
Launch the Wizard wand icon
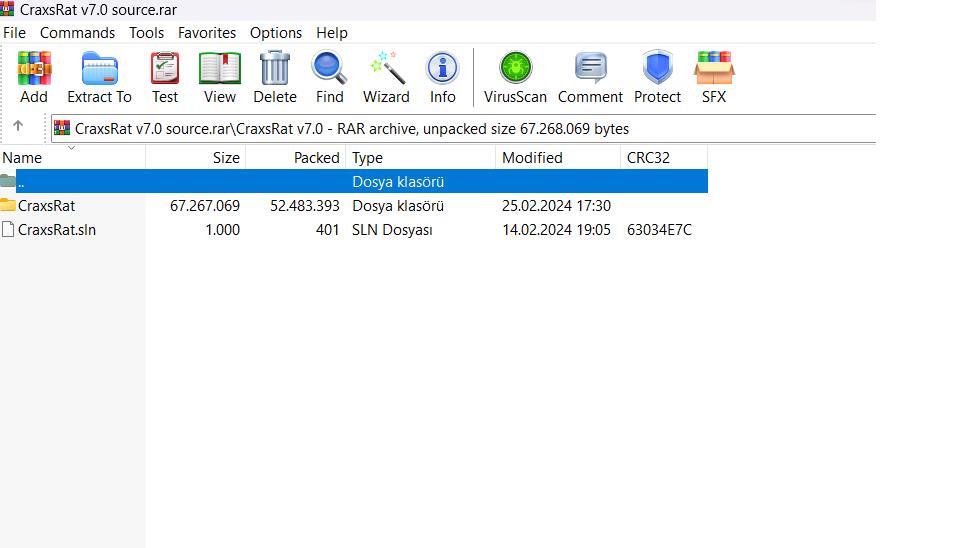[x=387, y=67]
